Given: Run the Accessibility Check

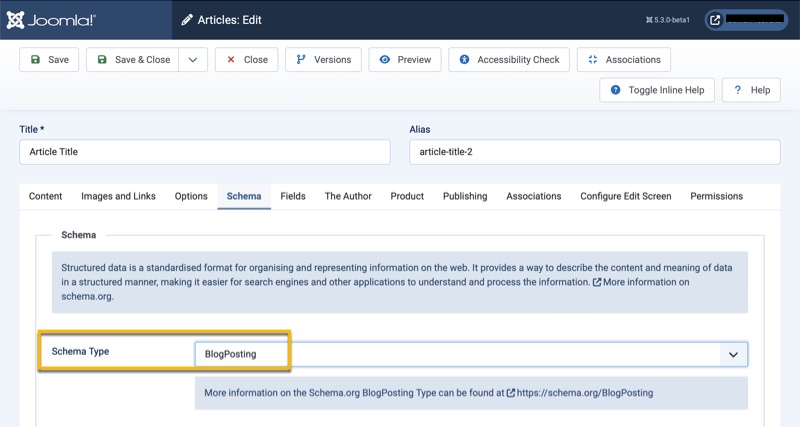Looking at the screenshot, I should click(x=509, y=60).
